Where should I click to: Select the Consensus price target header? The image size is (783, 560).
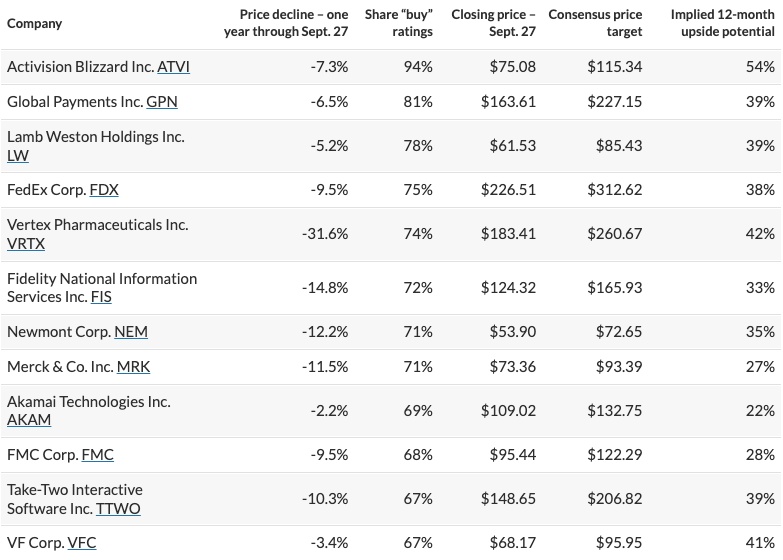pyautogui.click(x=595, y=24)
